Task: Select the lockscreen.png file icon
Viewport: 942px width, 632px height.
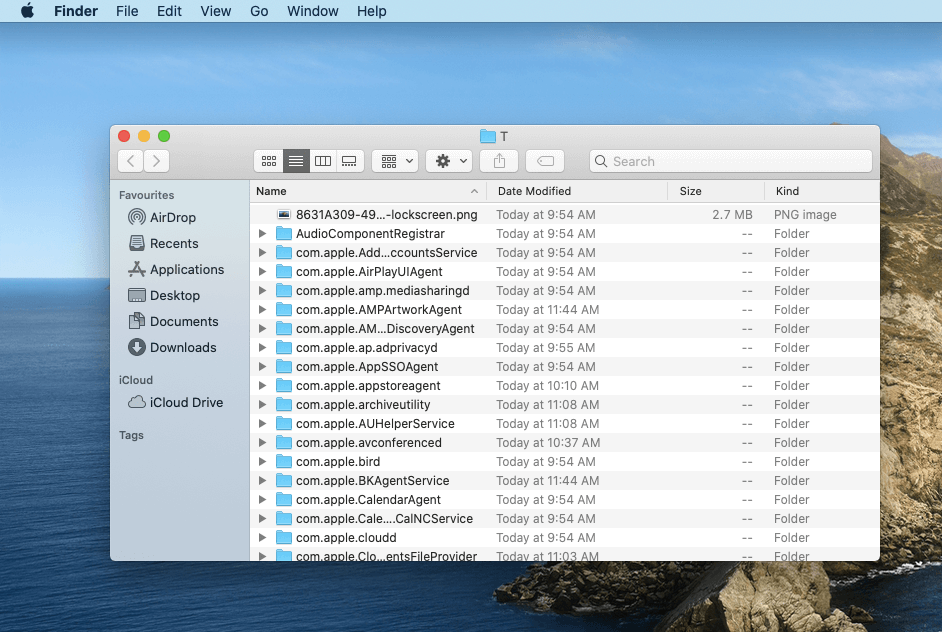Action: pos(284,214)
